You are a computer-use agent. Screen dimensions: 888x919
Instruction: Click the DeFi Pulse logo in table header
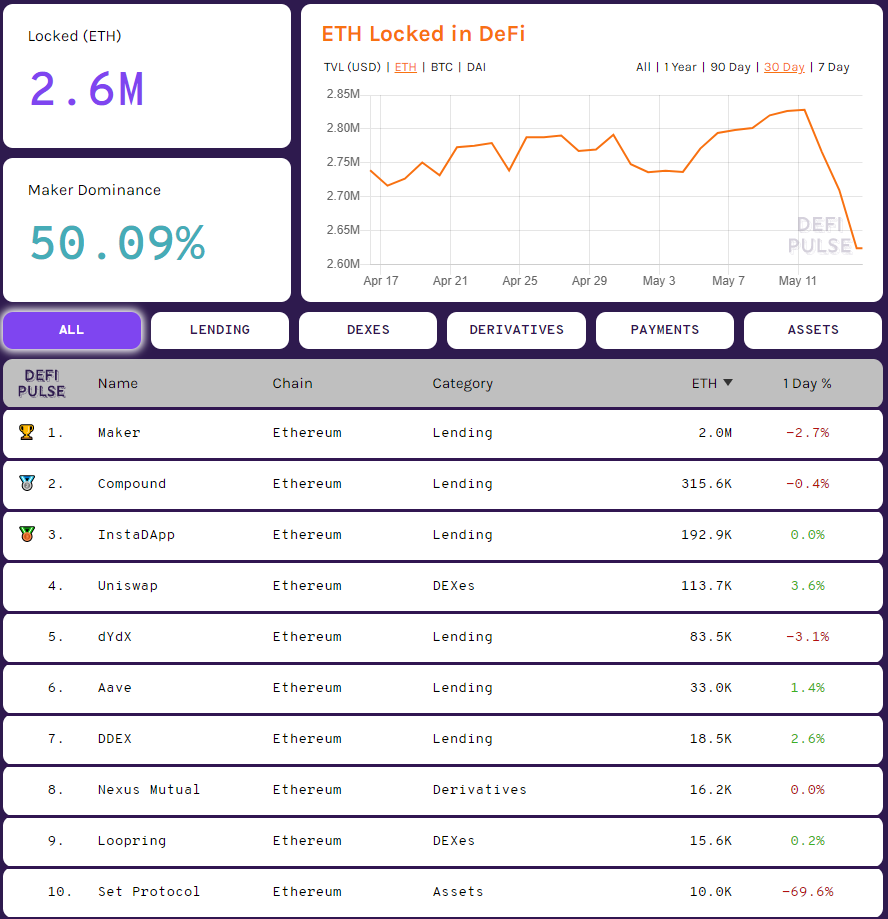(x=42, y=383)
